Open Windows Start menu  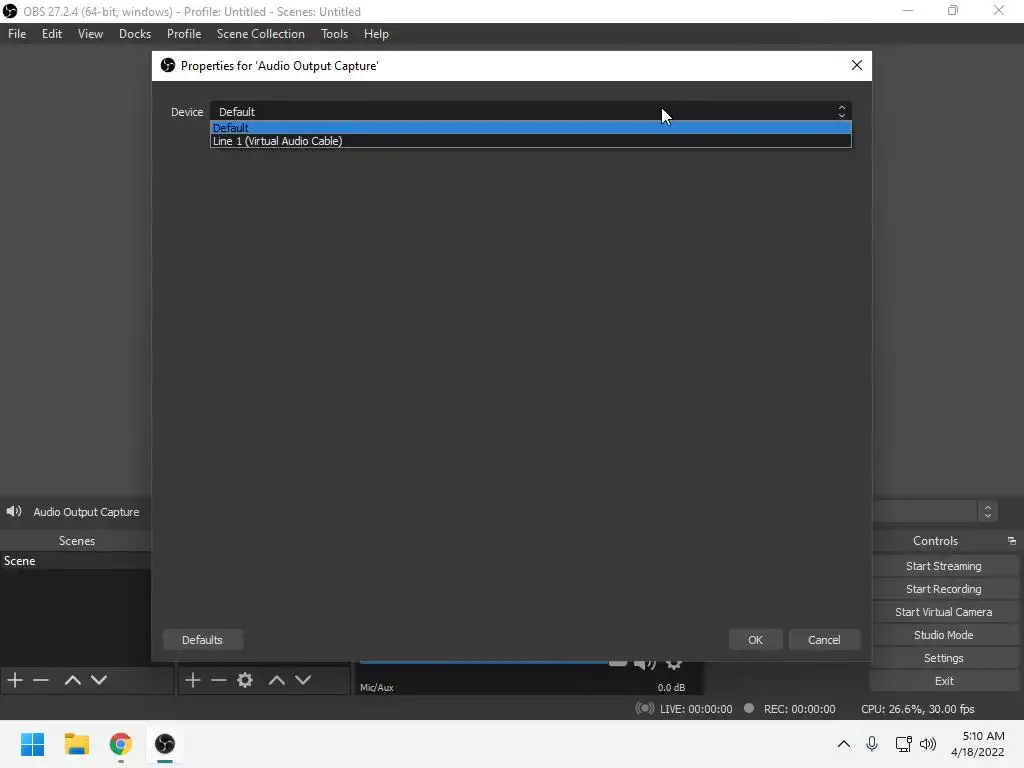coord(33,744)
